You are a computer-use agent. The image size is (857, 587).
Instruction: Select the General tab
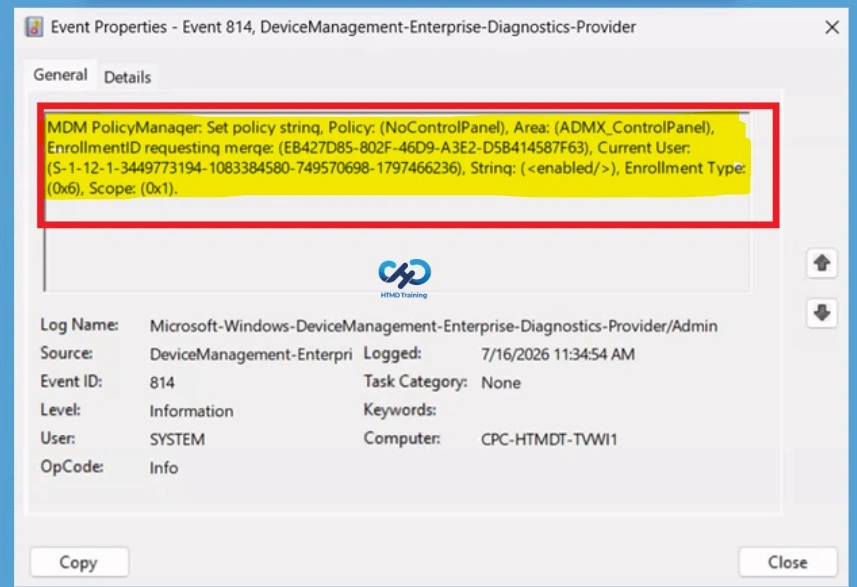pyautogui.click(x=60, y=75)
